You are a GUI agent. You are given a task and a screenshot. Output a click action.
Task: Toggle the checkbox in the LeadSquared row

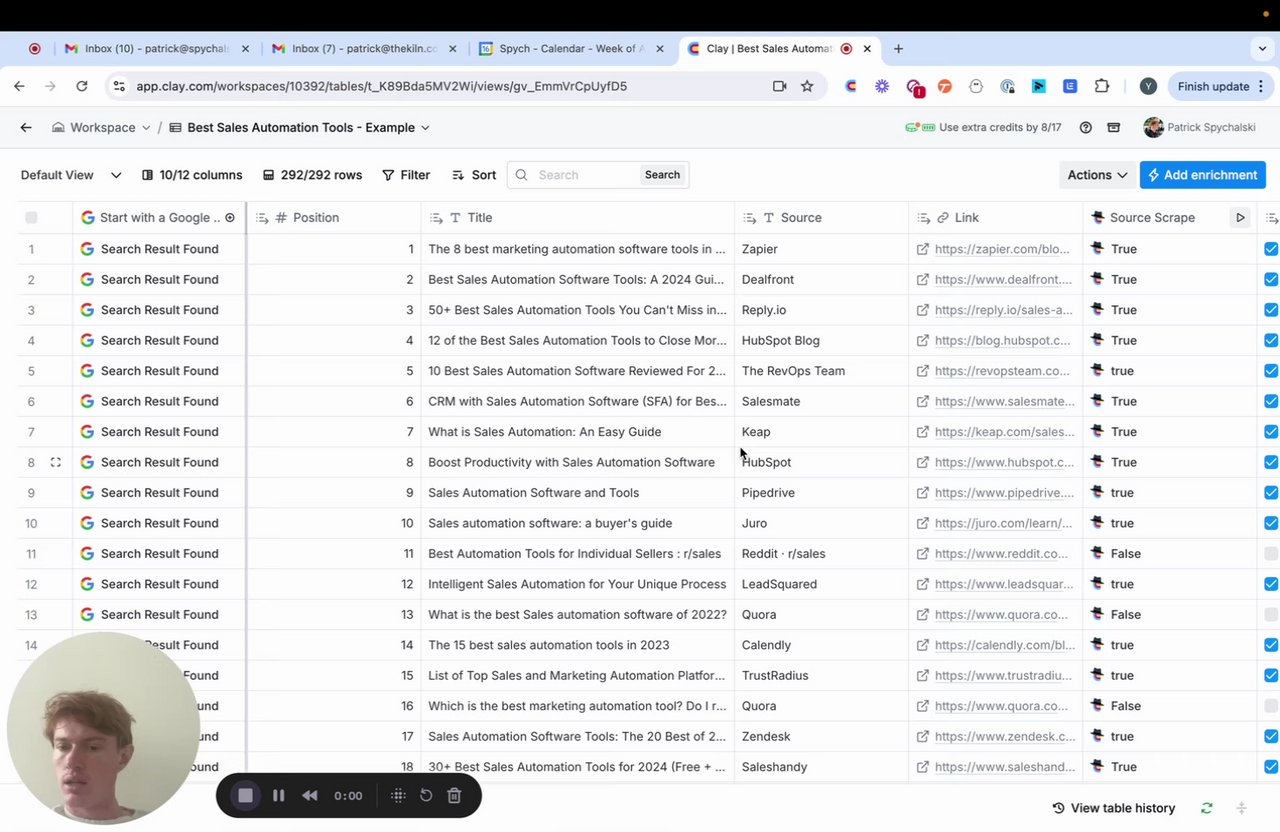(x=1271, y=584)
